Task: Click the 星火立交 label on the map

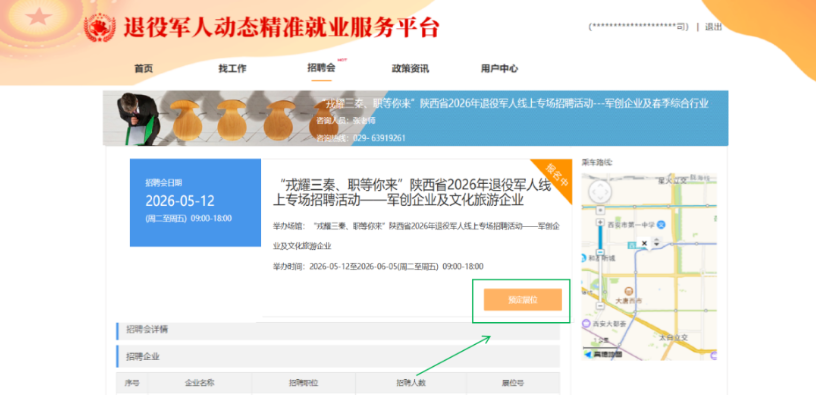Action: [673, 181]
